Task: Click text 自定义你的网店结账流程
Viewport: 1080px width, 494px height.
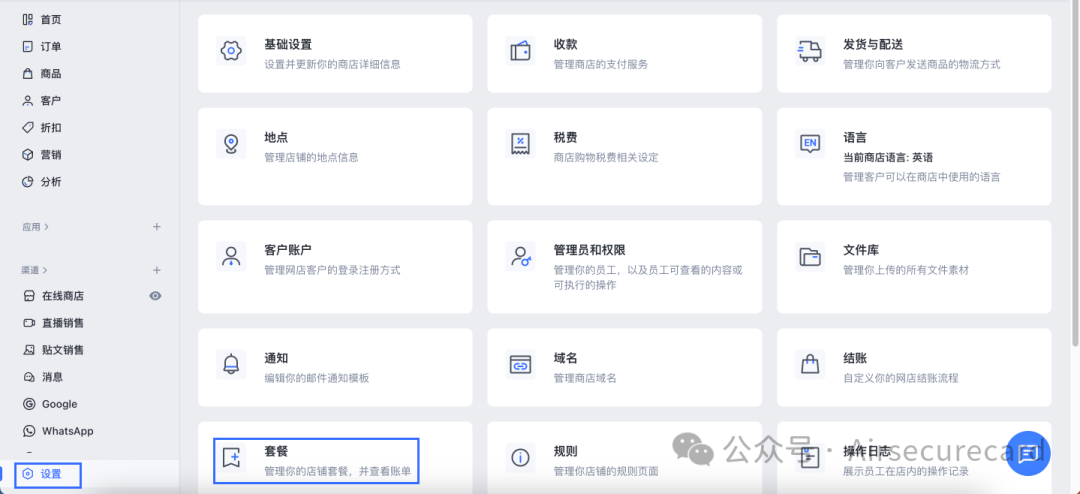Action: (900, 378)
